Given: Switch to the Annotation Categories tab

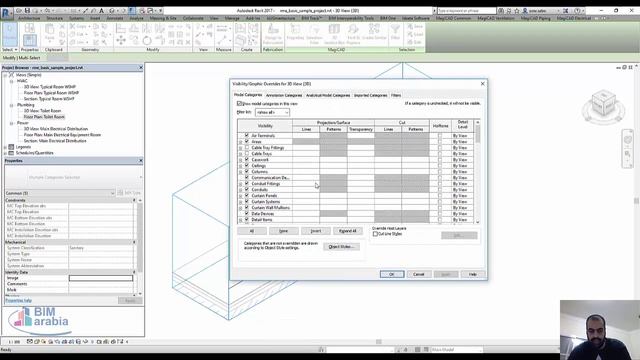Looking at the screenshot, I should pos(284,95).
